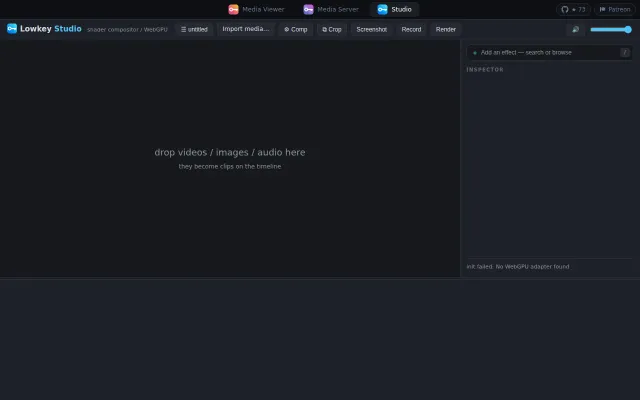Image resolution: width=640 pixels, height=400 pixels.
Task: Click the slash shortcut badge in effect search
Action: pos(624,52)
